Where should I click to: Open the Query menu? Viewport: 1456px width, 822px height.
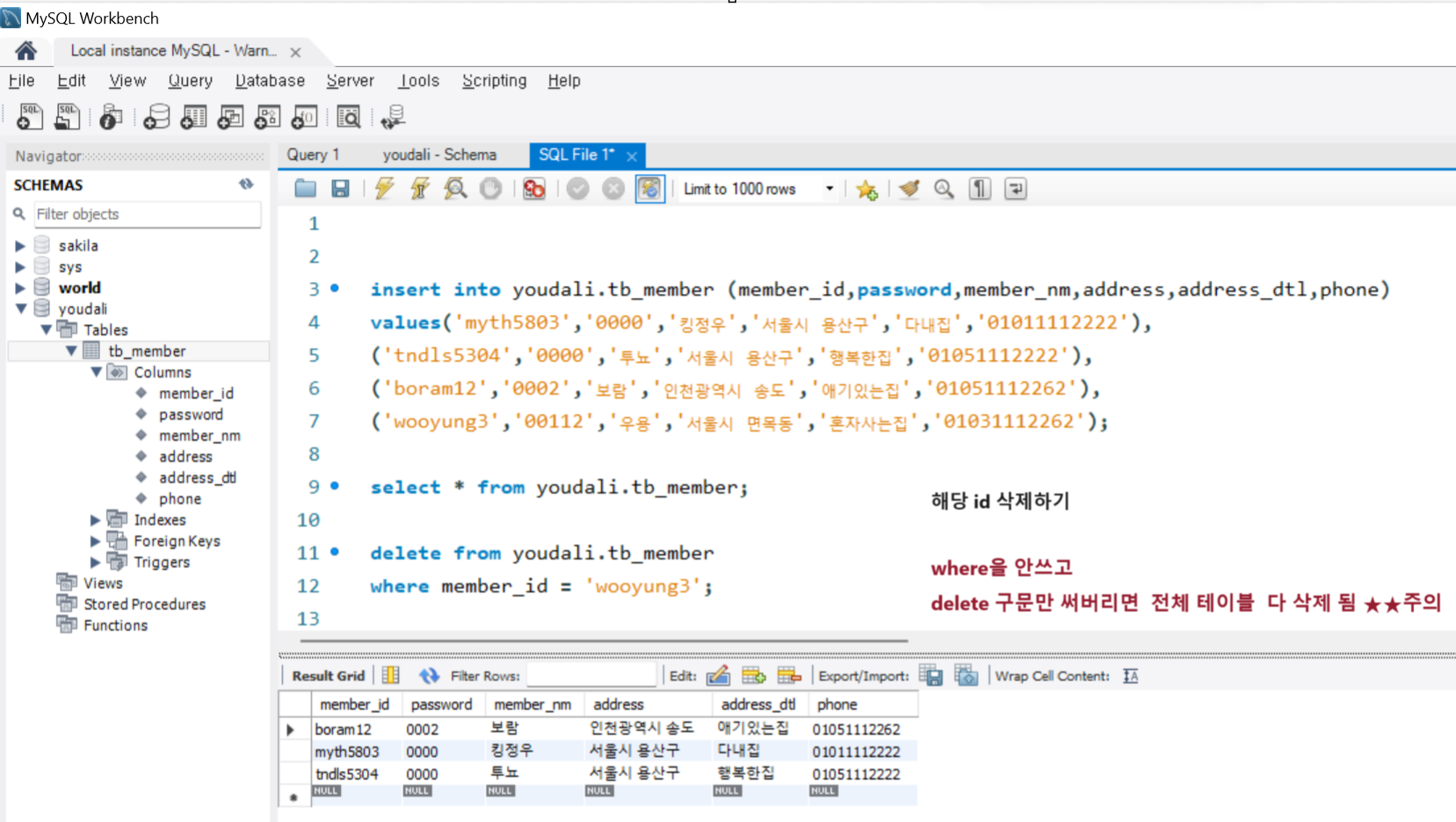click(x=191, y=81)
